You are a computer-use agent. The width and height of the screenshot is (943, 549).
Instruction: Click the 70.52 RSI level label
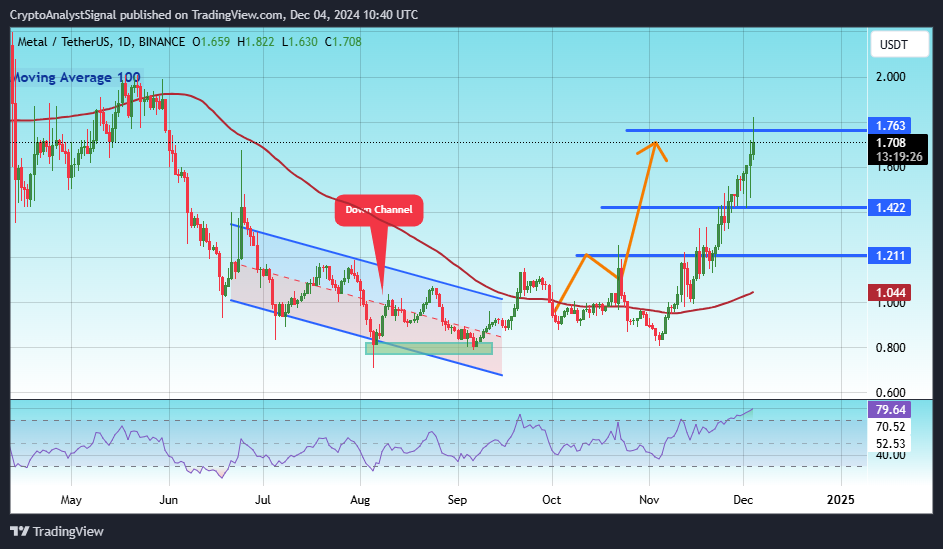tap(891, 427)
